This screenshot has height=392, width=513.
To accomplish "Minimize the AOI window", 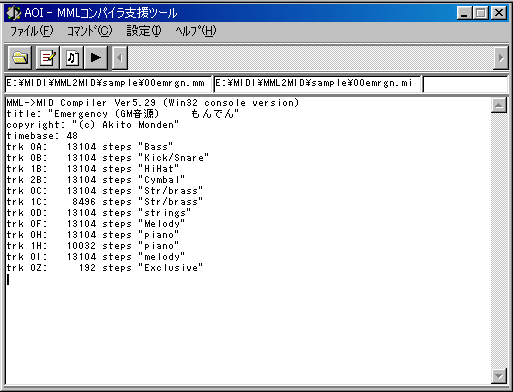I will click(464, 13).
